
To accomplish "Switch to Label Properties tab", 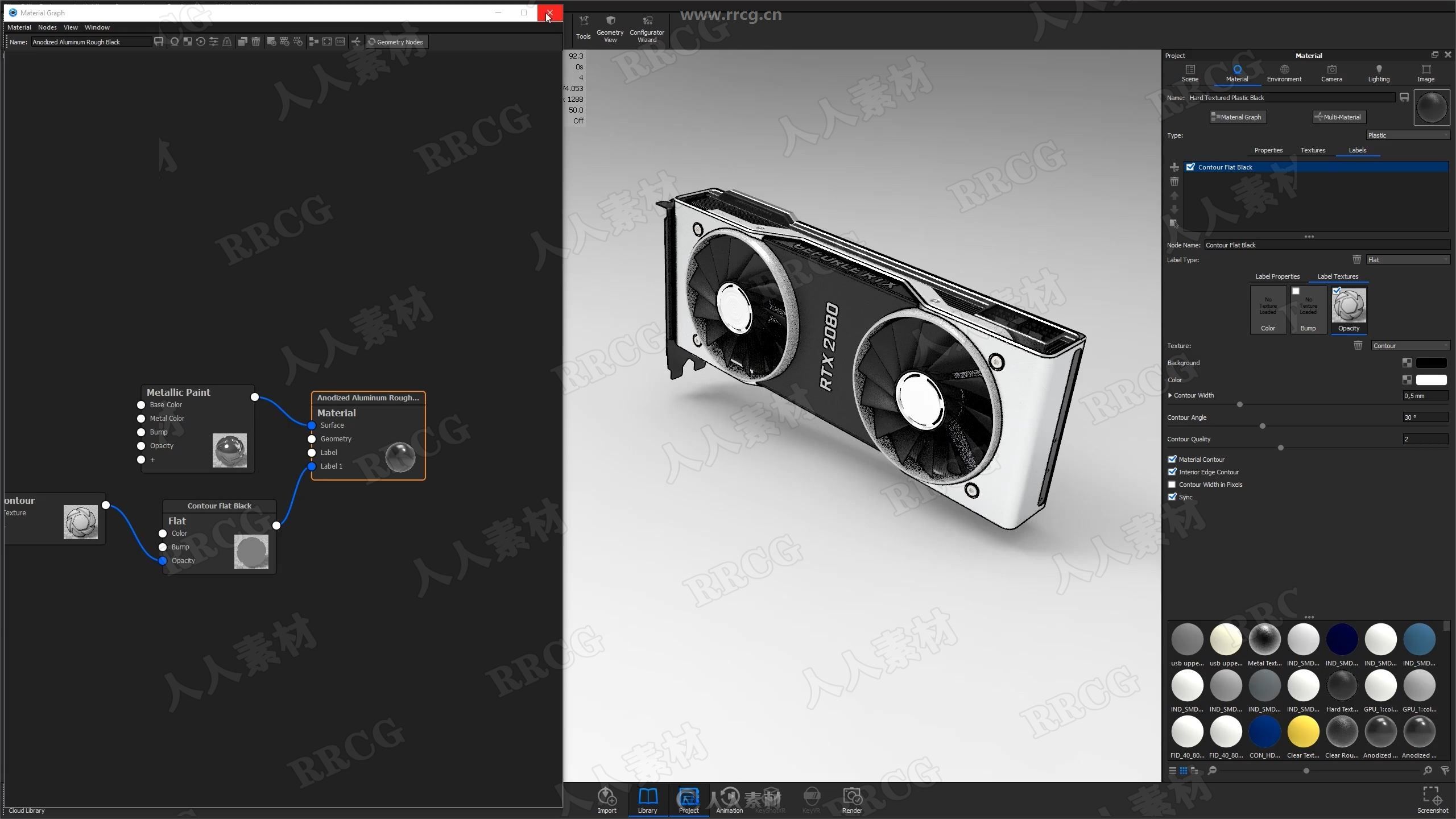I will pyautogui.click(x=1277, y=276).
